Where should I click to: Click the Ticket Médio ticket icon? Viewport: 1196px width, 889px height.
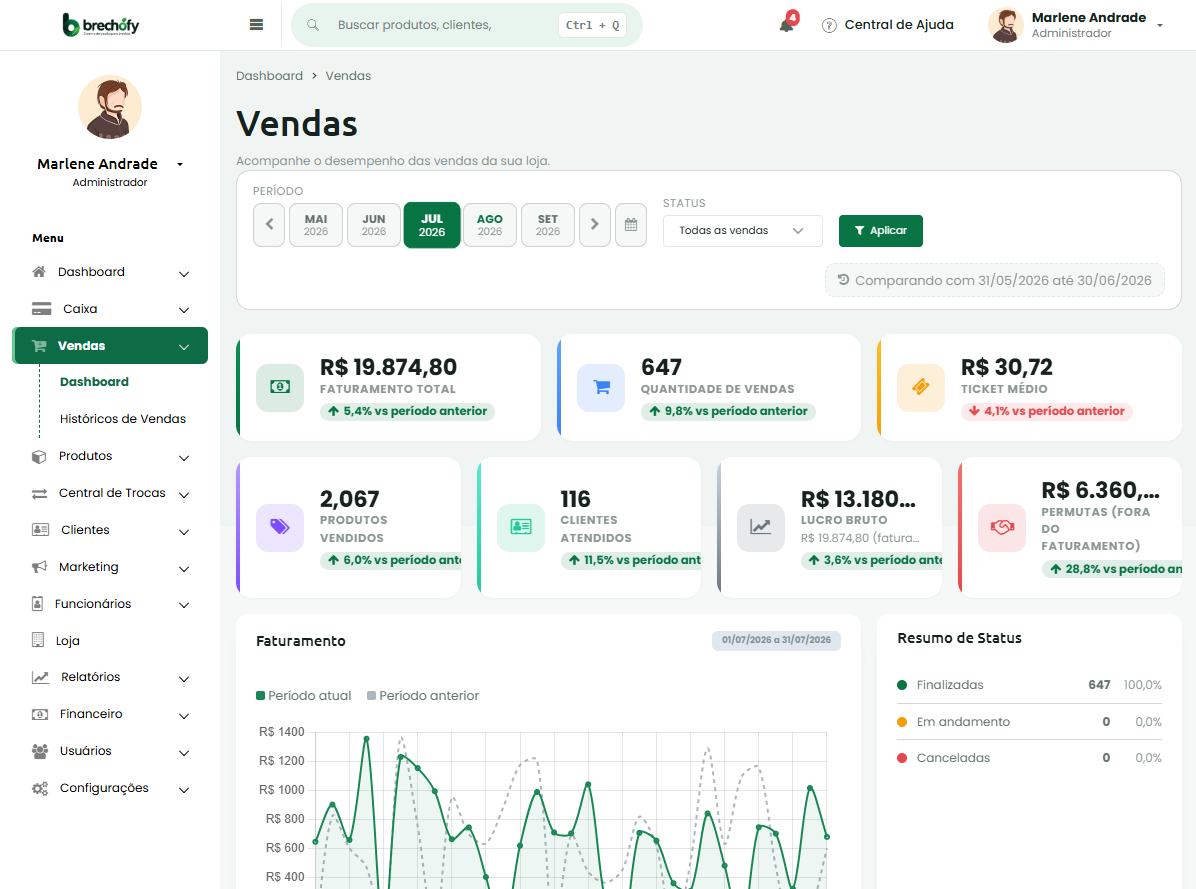click(x=921, y=387)
